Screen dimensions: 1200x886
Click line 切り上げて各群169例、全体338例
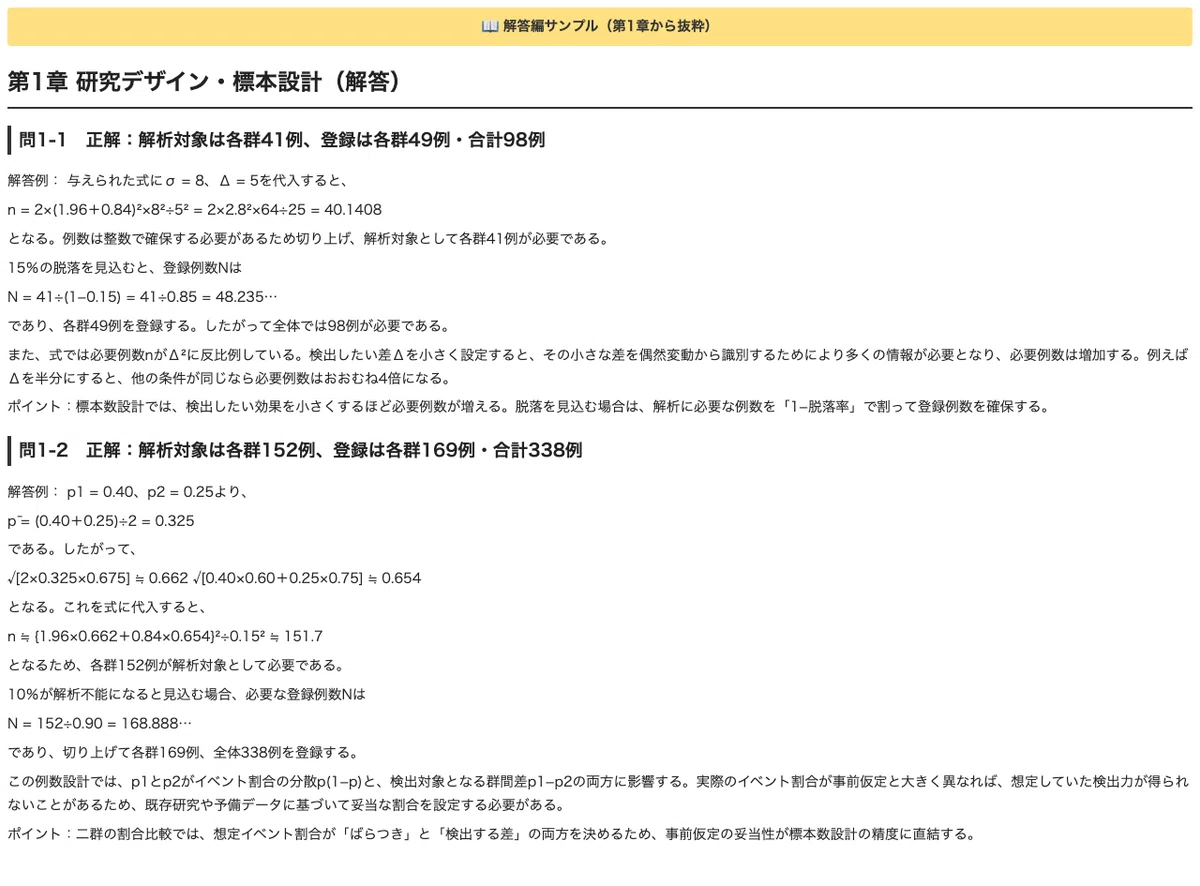[182, 752]
